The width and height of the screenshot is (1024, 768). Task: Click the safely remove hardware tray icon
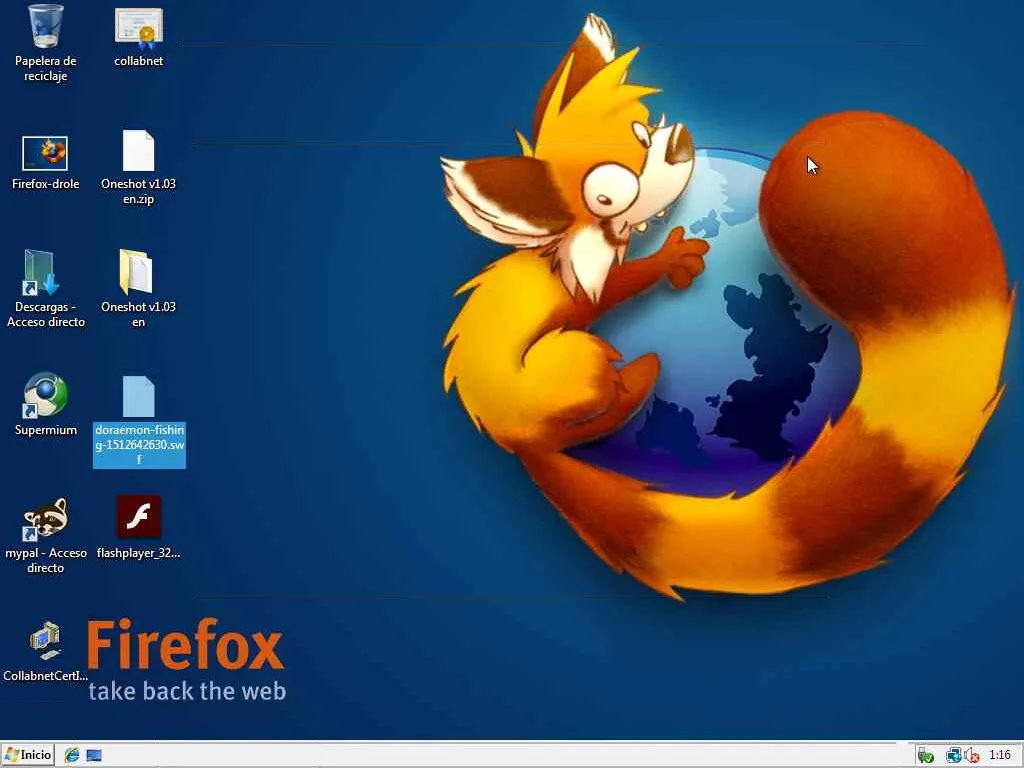925,756
